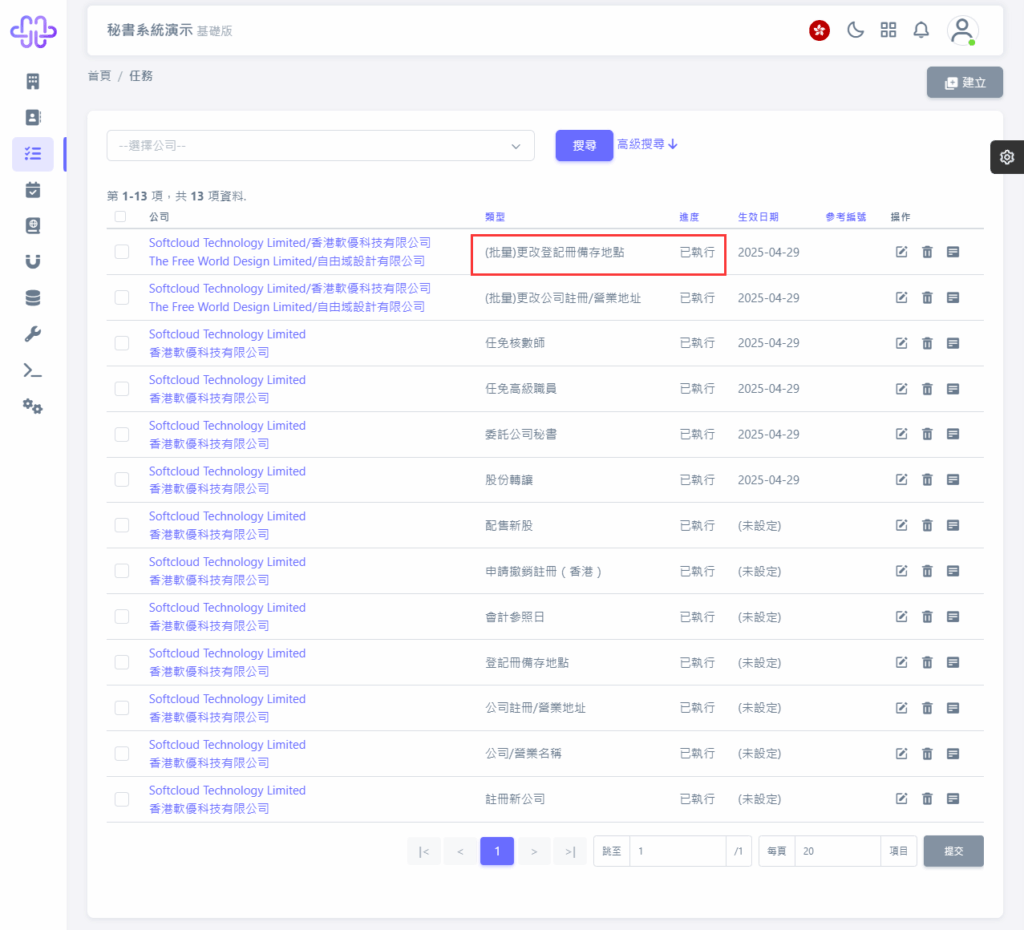View details of 會計參照日 task
Image resolution: width=1024 pixels, height=930 pixels.
[953, 617]
